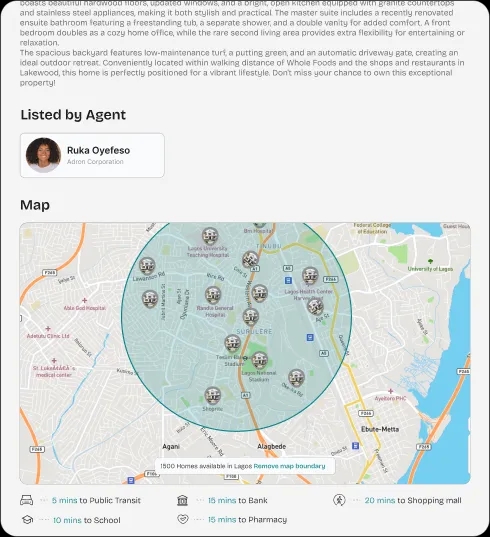Click the 'Listed by Agent' heading

73,115
